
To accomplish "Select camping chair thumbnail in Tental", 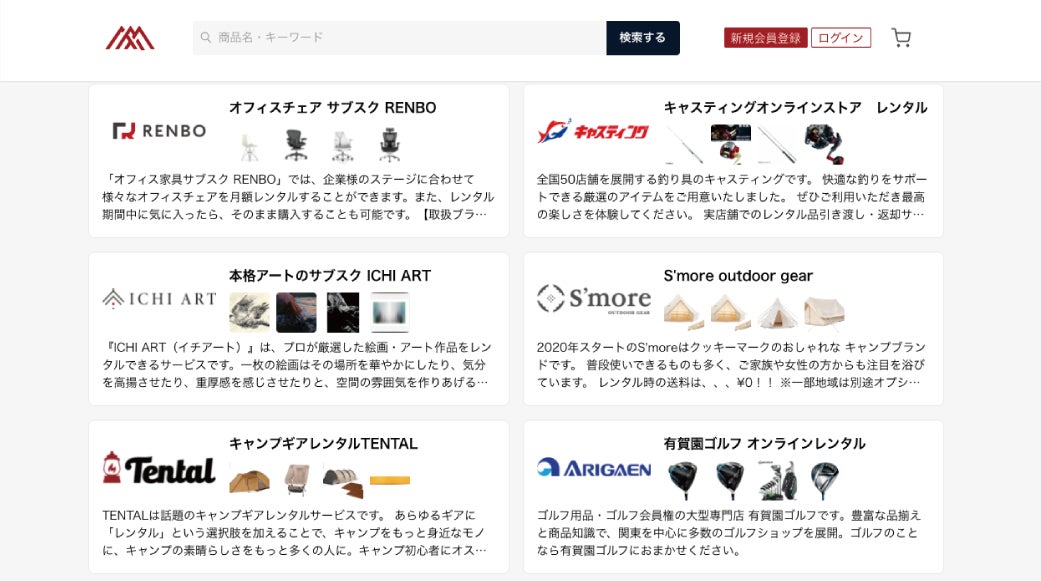I will (296, 480).
